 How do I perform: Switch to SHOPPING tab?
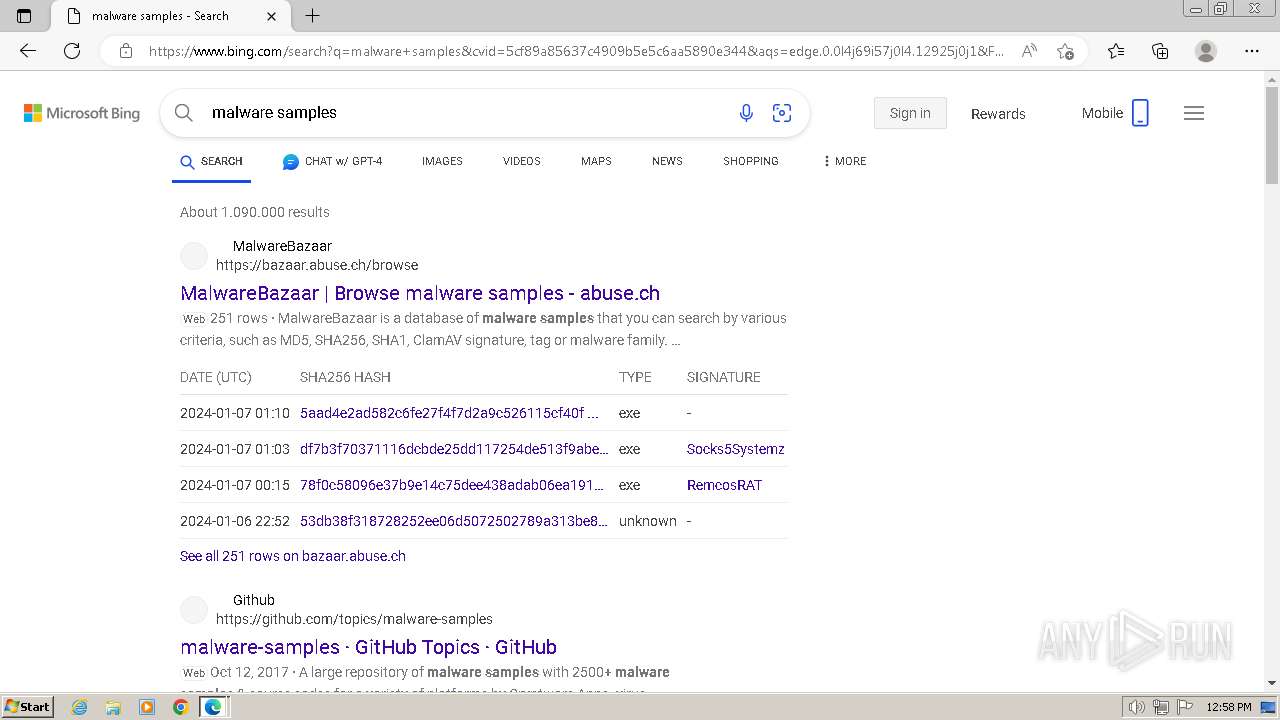[x=751, y=161]
